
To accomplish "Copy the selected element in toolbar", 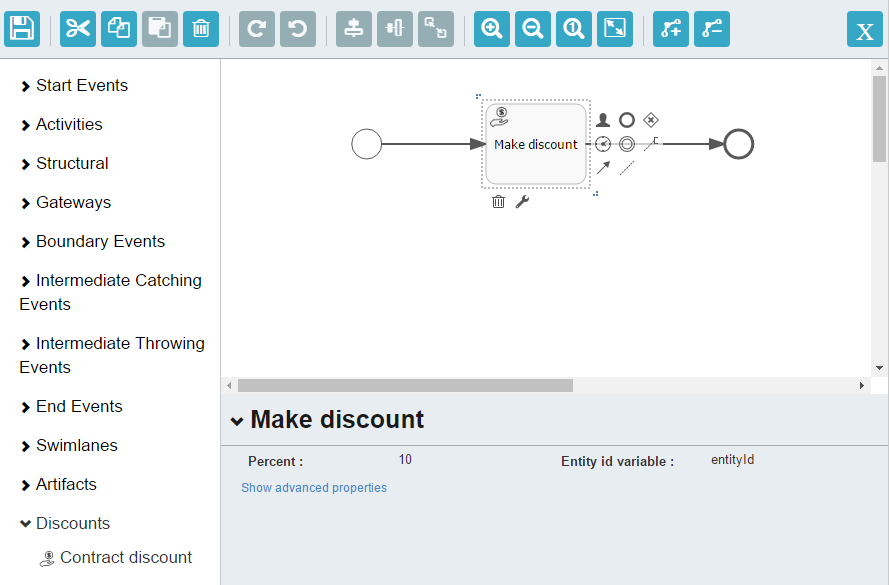I will click(119, 28).
